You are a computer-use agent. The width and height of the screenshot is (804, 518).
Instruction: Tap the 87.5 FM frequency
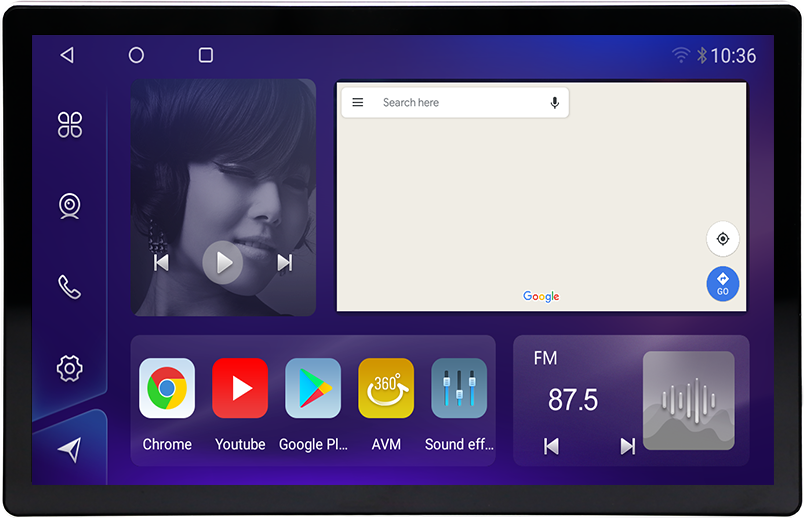[x=573, y=400]
